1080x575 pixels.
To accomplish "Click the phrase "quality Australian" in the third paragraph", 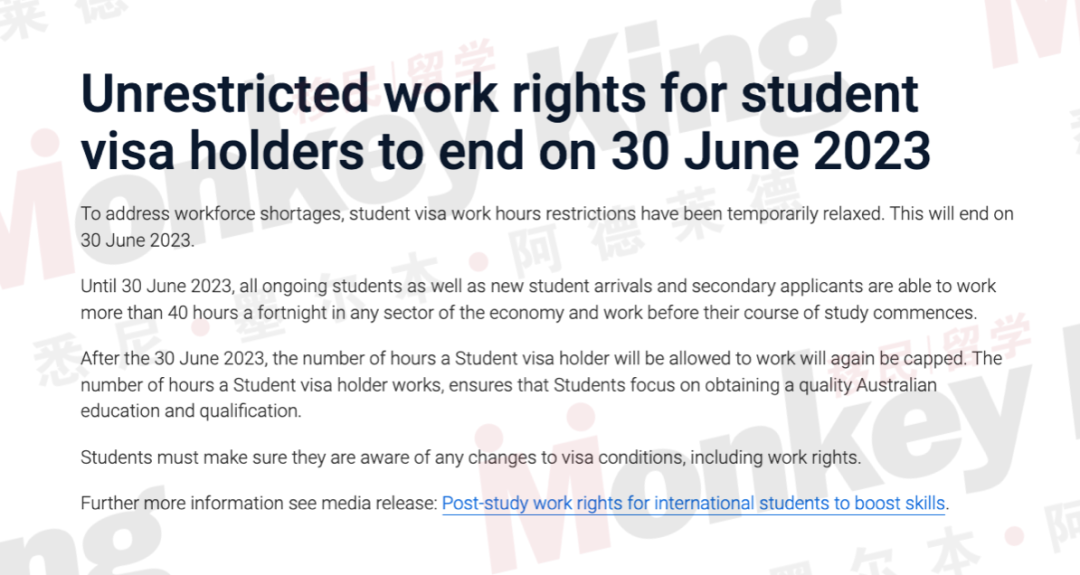I will pos(868,384).
